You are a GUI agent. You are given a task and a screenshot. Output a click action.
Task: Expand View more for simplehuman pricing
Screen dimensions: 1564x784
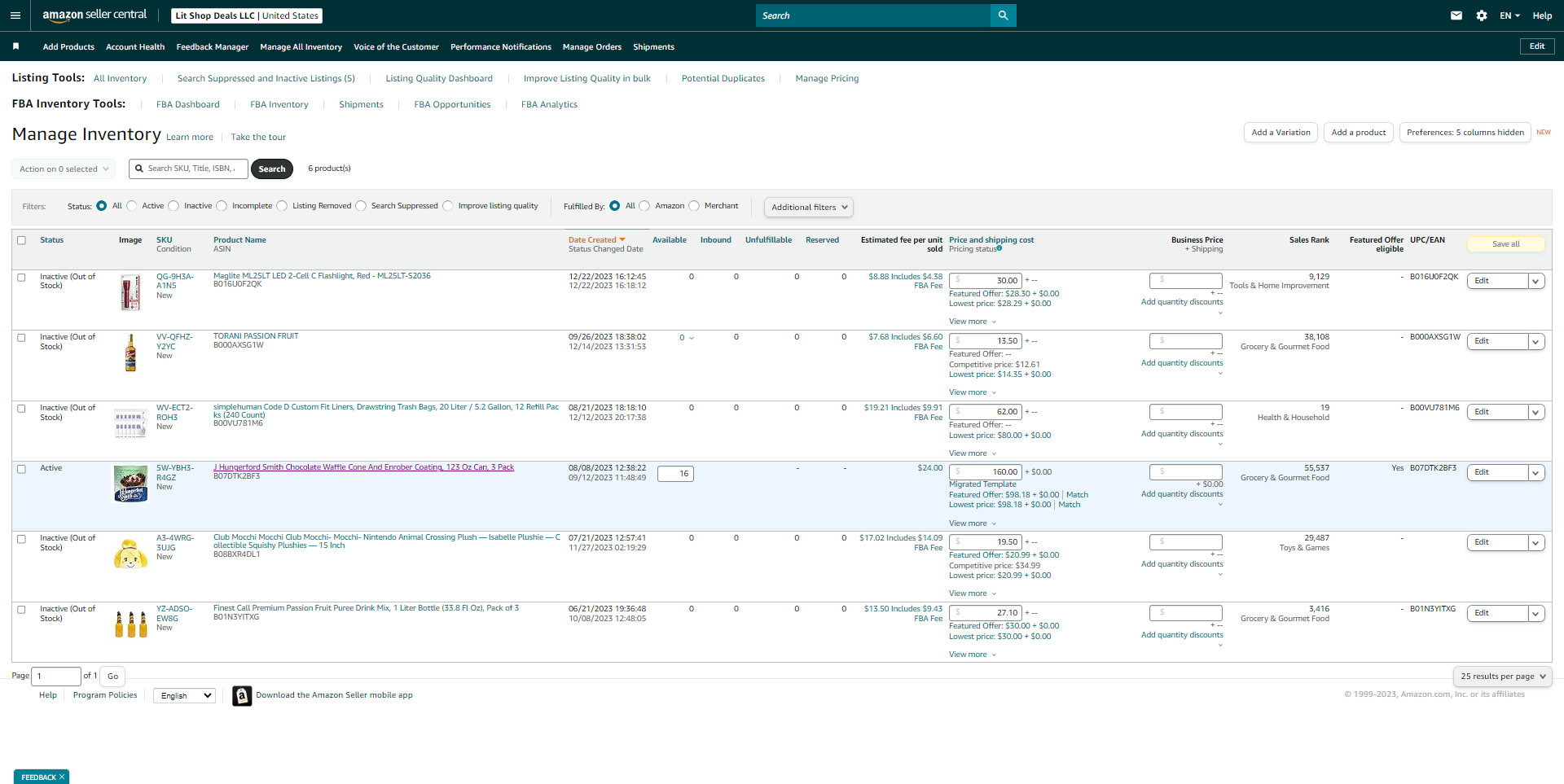tap(973, 453)
